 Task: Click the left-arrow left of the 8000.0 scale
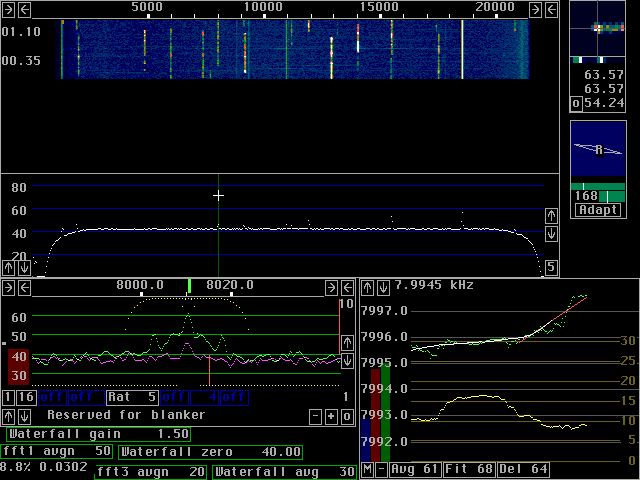pyautogui.click(x=24, y=288)
